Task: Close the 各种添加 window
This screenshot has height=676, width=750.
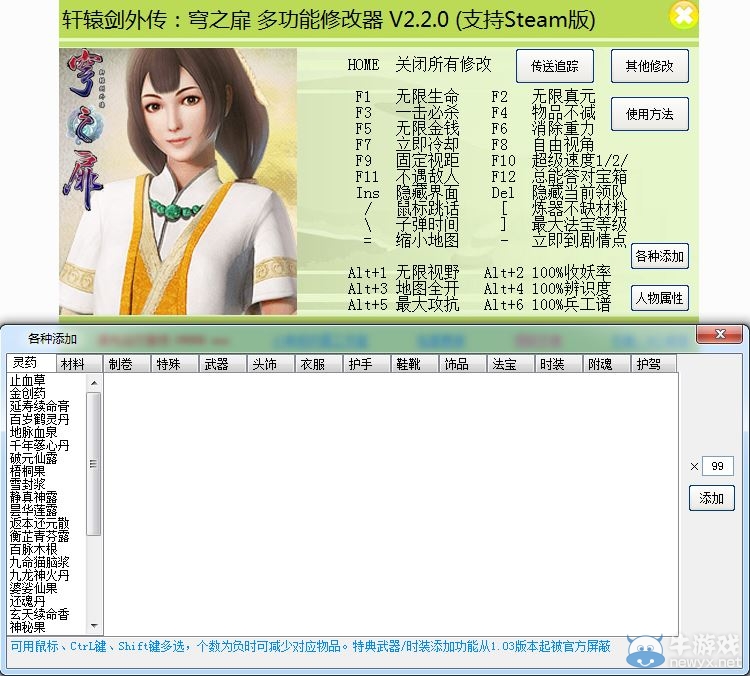Action: pos(720,334)
